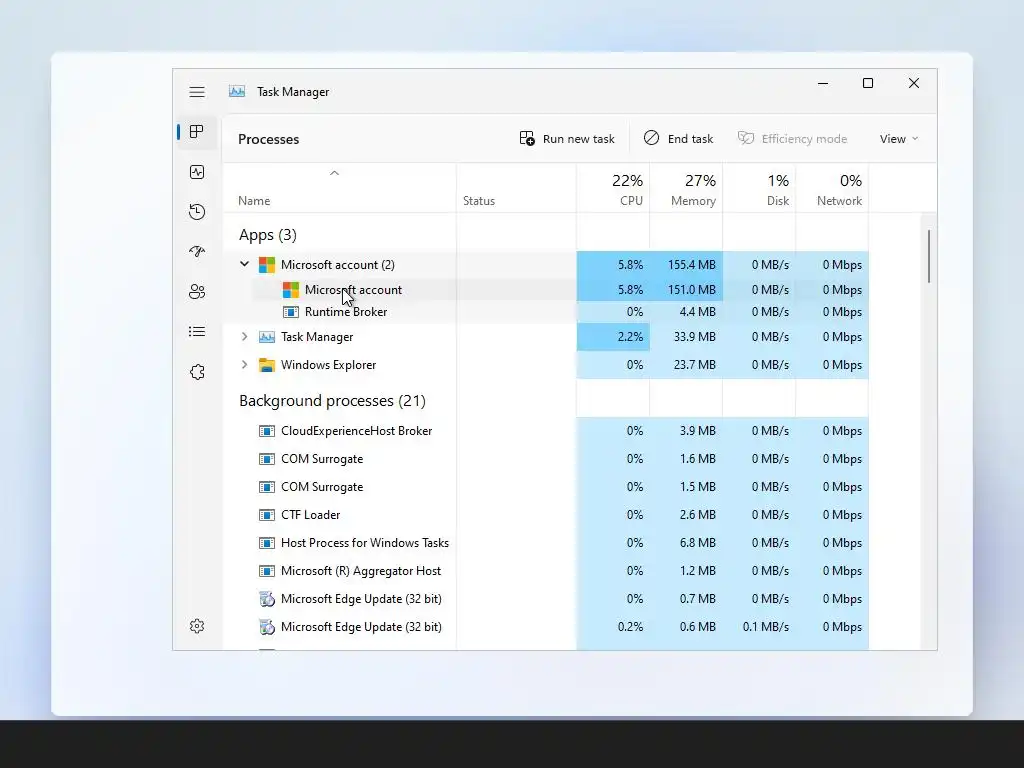
Task: Click the Background processes (21) heading
Action: (x=332, y=401)
